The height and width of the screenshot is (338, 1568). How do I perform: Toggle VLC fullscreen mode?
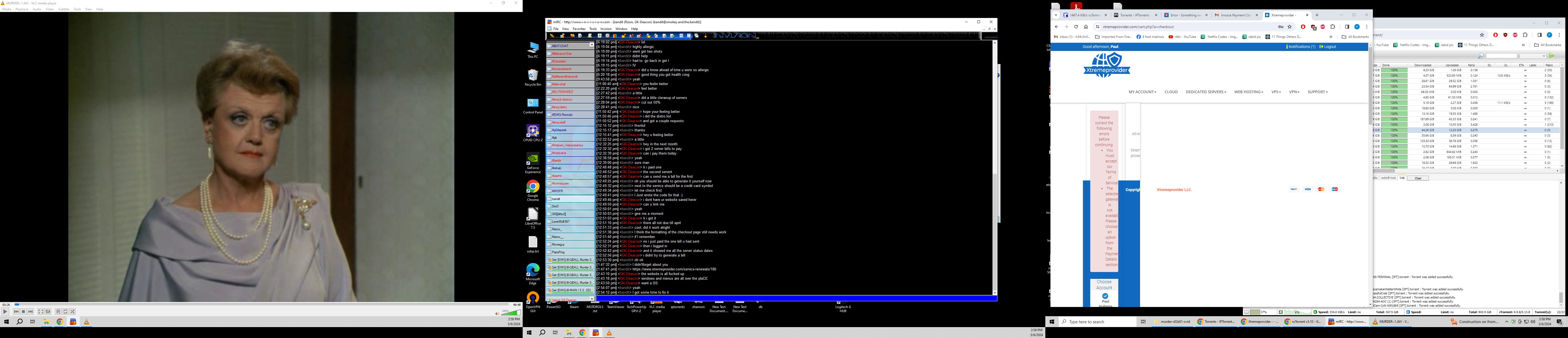[41, 311]
